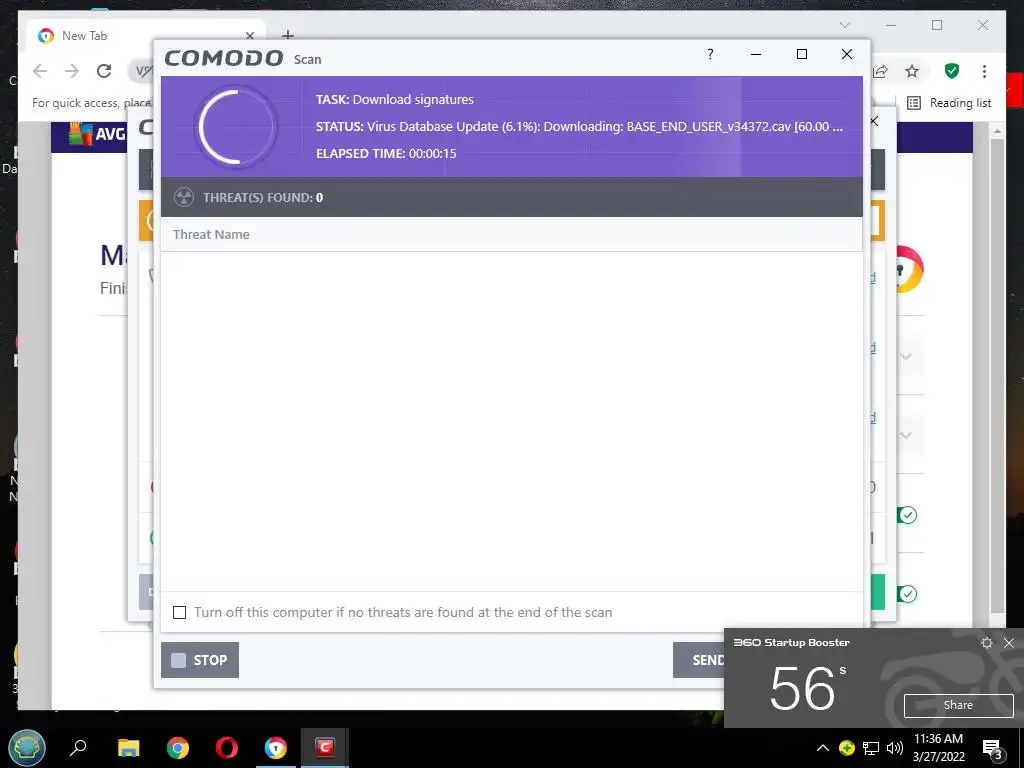Show hidden system tray icons

[823, 748]
